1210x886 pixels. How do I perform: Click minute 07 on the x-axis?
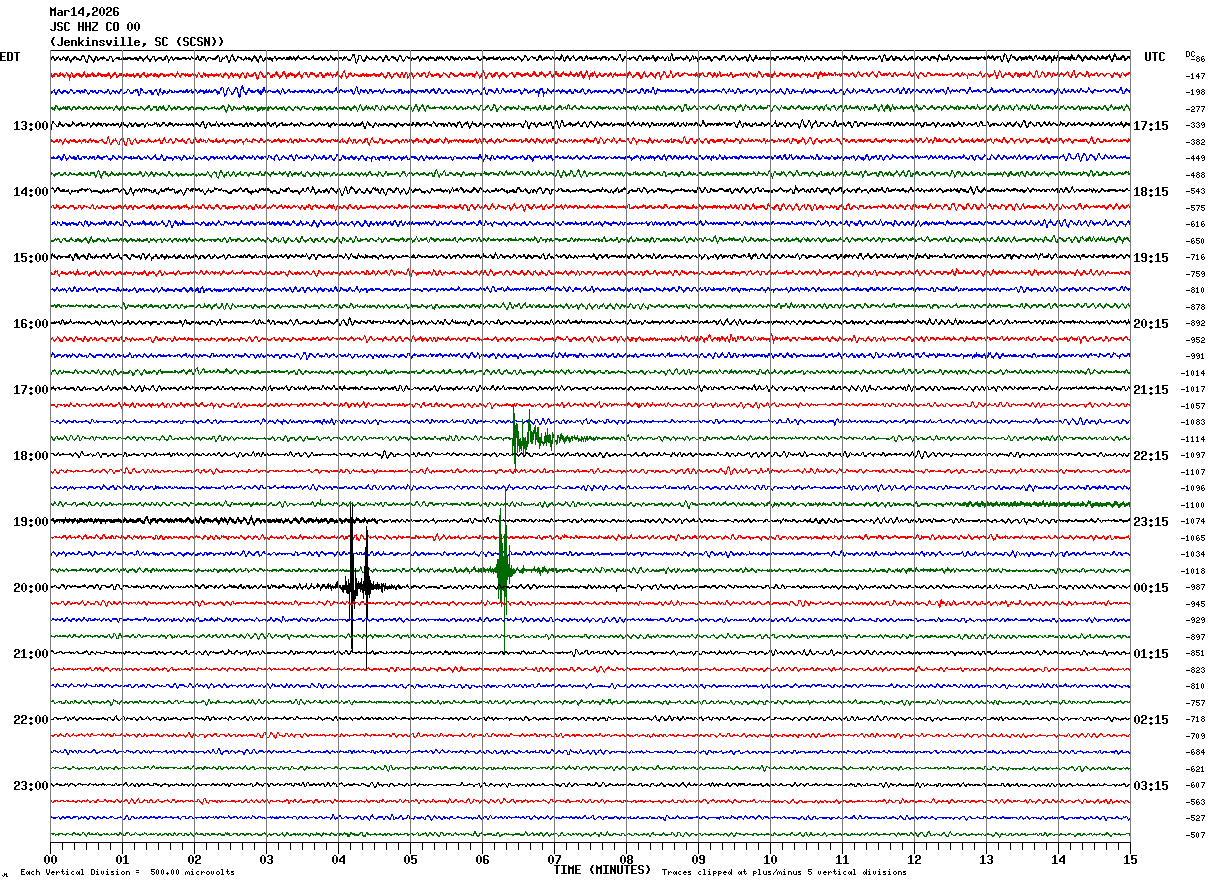554,859
